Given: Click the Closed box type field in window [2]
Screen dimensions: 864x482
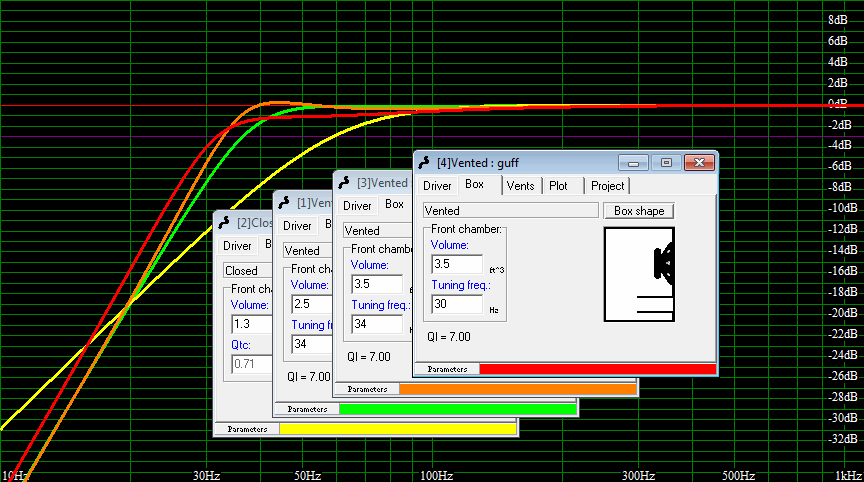Looking at the screenshot, I should [x=248, y=270].
